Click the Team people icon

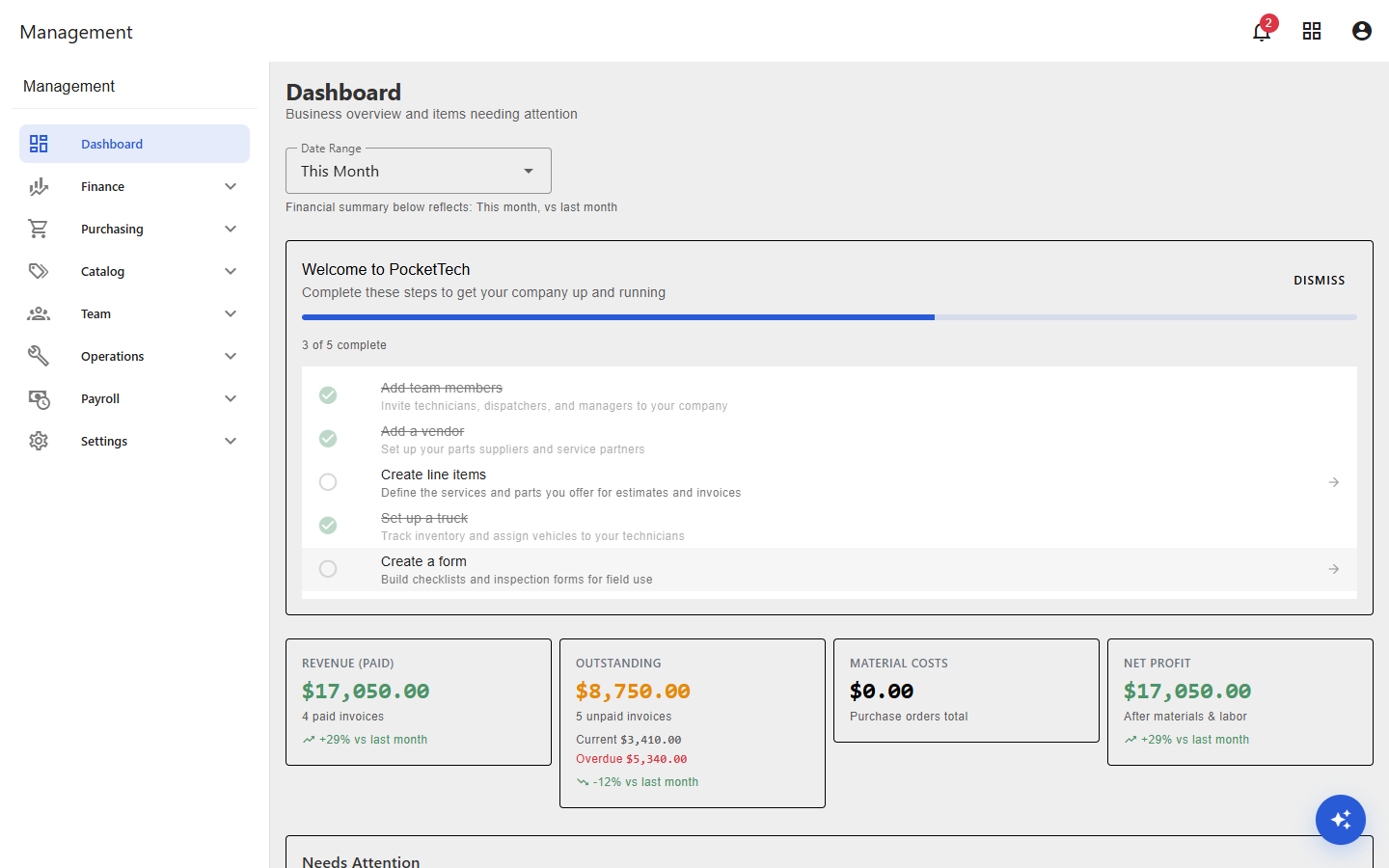(x=39, y=313)
